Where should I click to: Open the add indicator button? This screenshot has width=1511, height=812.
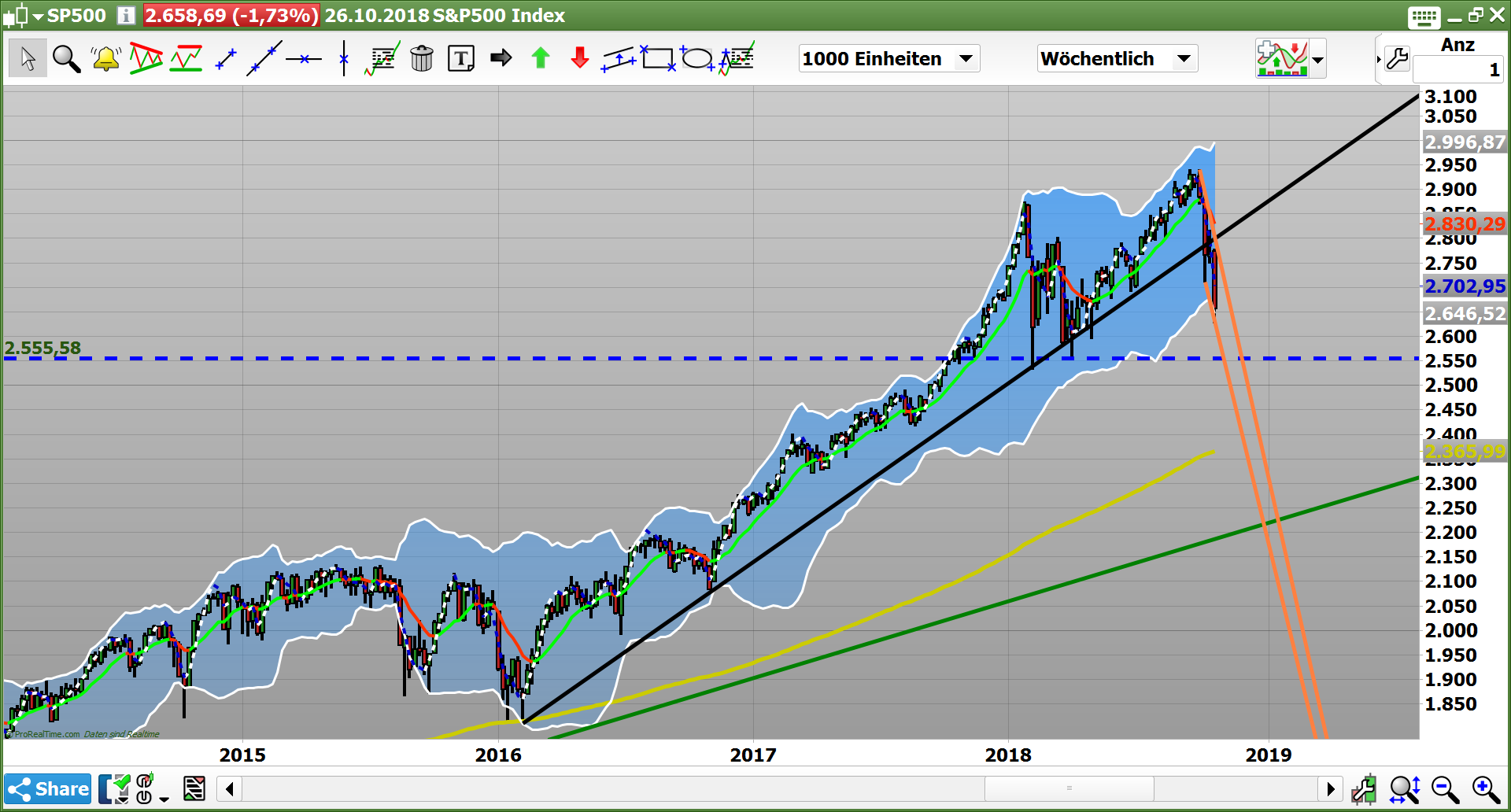[x=1282, y=58]
